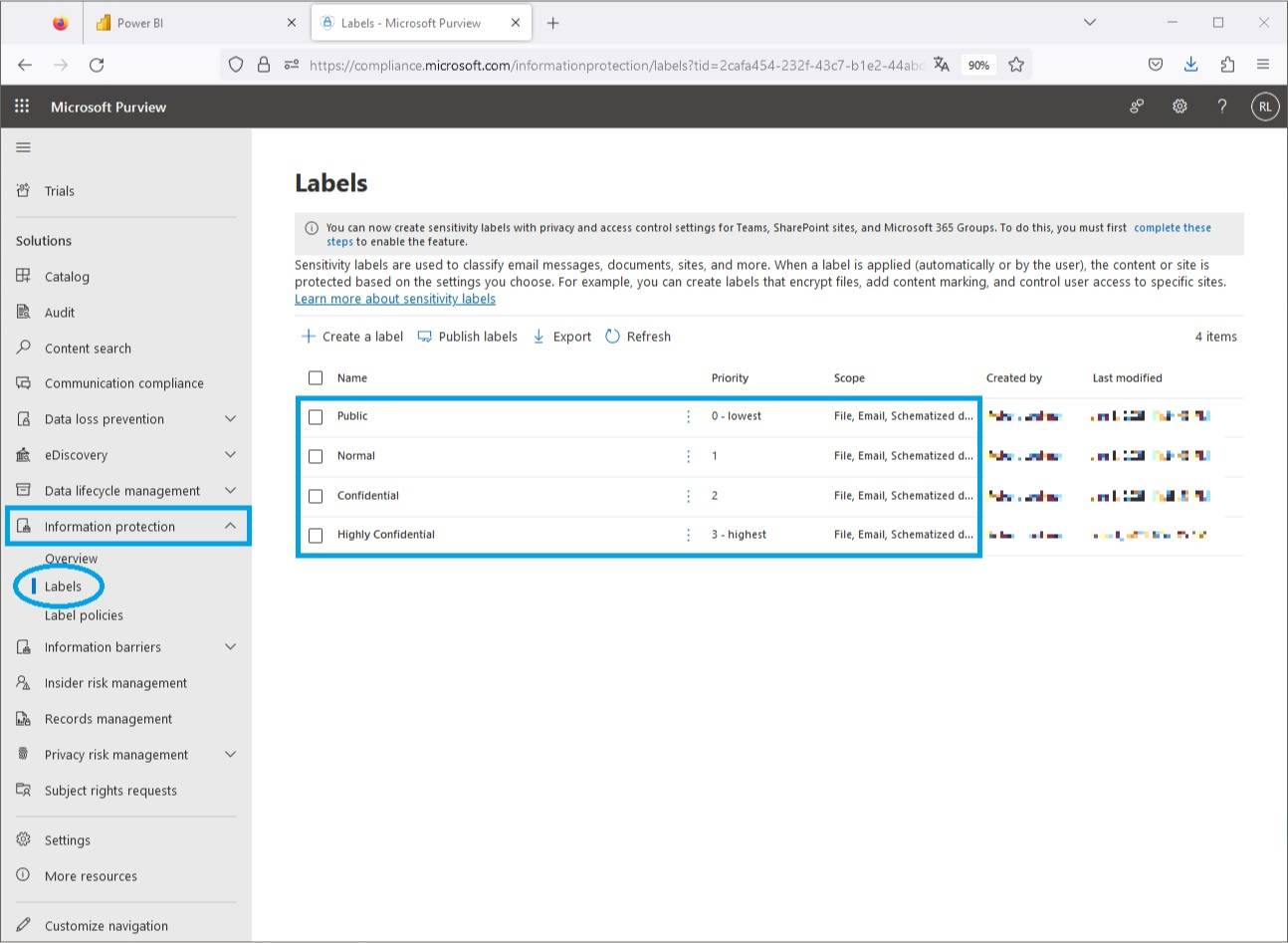The height and width of the screenshot is (943, 1288).
Task: Open Insider risk management
Action: (116, 682)
